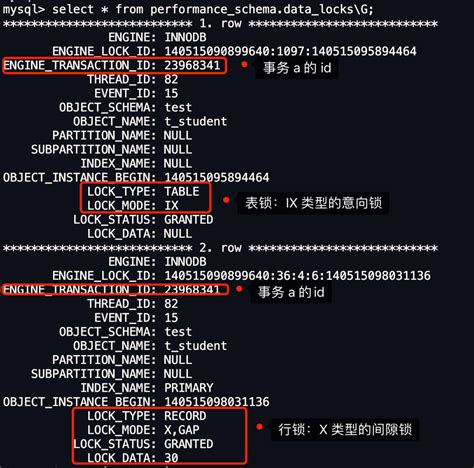Click LOCK_MODE: X,GAP text
Screen dimensions: 474x468
(x=143, y=430)
